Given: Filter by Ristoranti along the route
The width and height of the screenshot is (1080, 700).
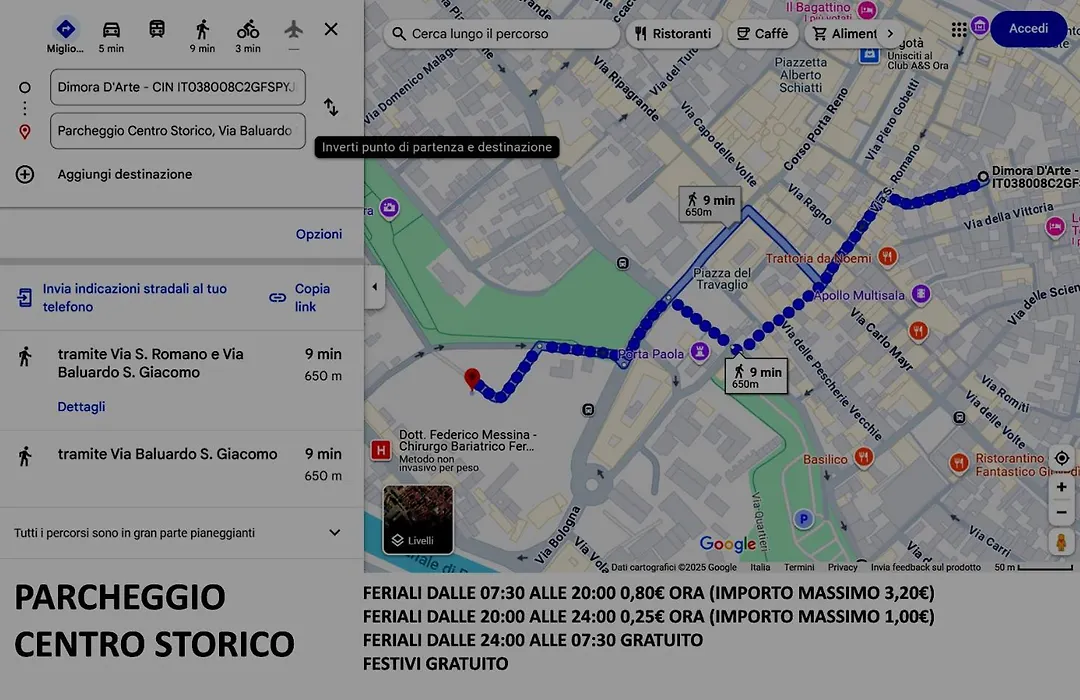Looking at the screenshot, I should (673, 34).
